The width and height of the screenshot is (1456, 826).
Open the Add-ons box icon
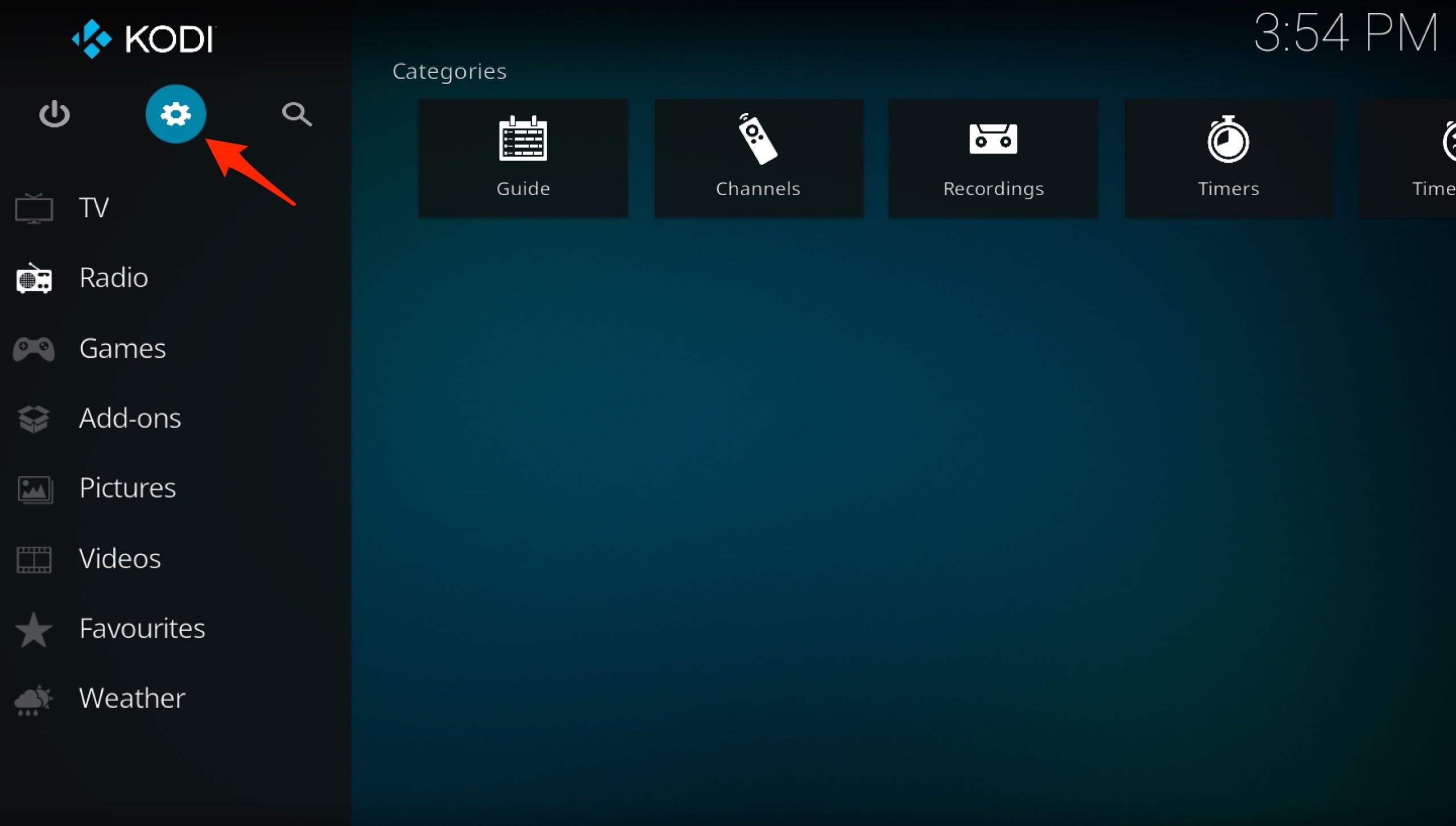35,419
